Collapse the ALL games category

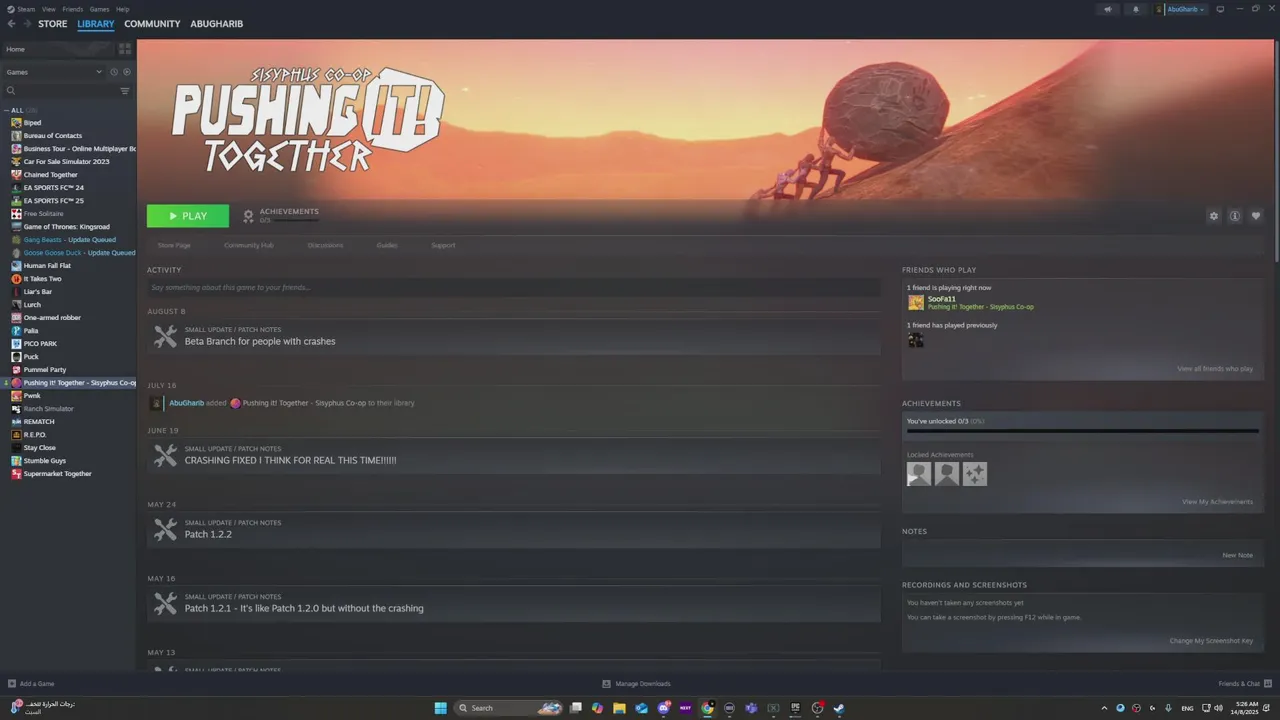(x=6, y=110)
